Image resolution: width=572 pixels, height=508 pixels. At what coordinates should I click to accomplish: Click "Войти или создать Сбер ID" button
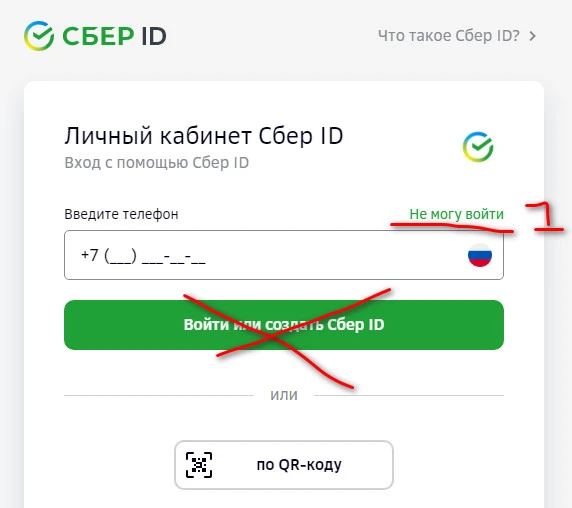pos(284,325)
